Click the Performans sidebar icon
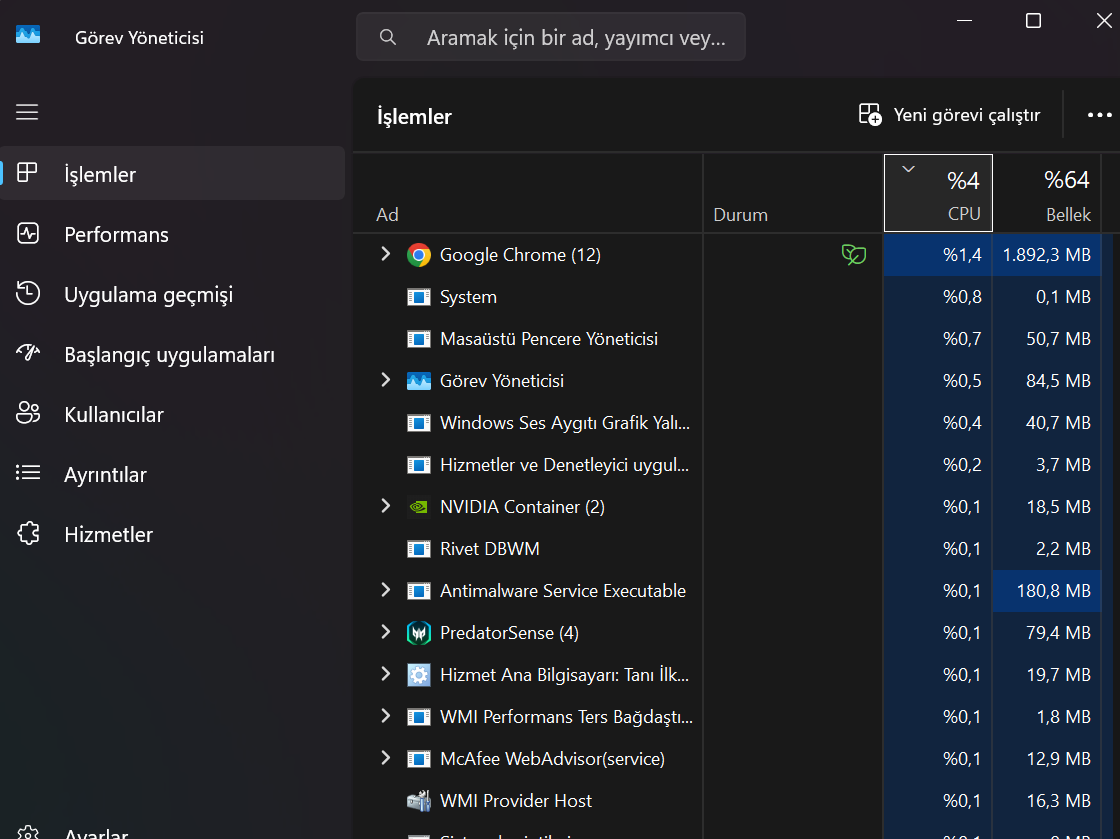The height and width of the screenshot is (839, 1120). click(x=28, y=233)
